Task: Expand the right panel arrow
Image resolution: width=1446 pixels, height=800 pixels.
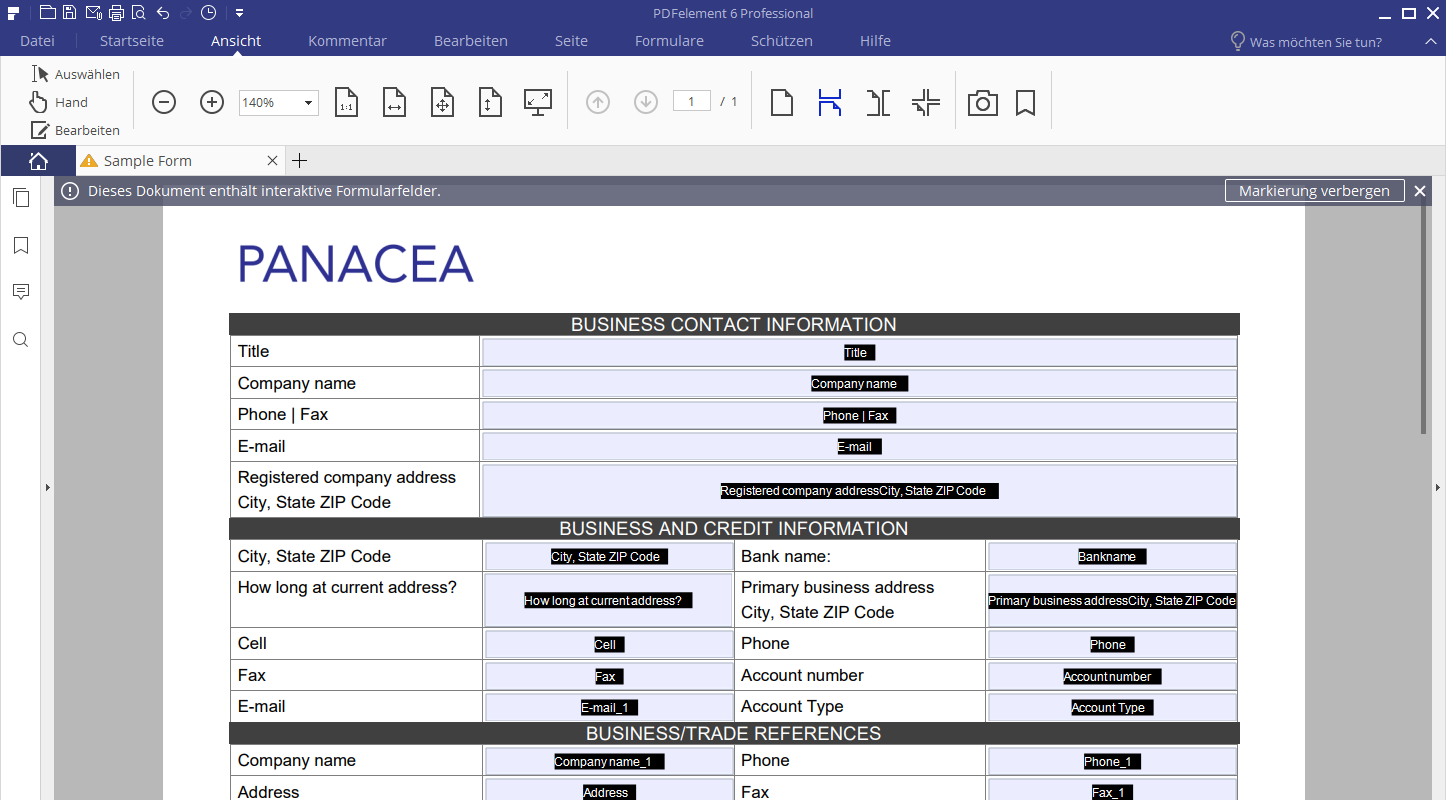Action: (x=1438, y=488)
